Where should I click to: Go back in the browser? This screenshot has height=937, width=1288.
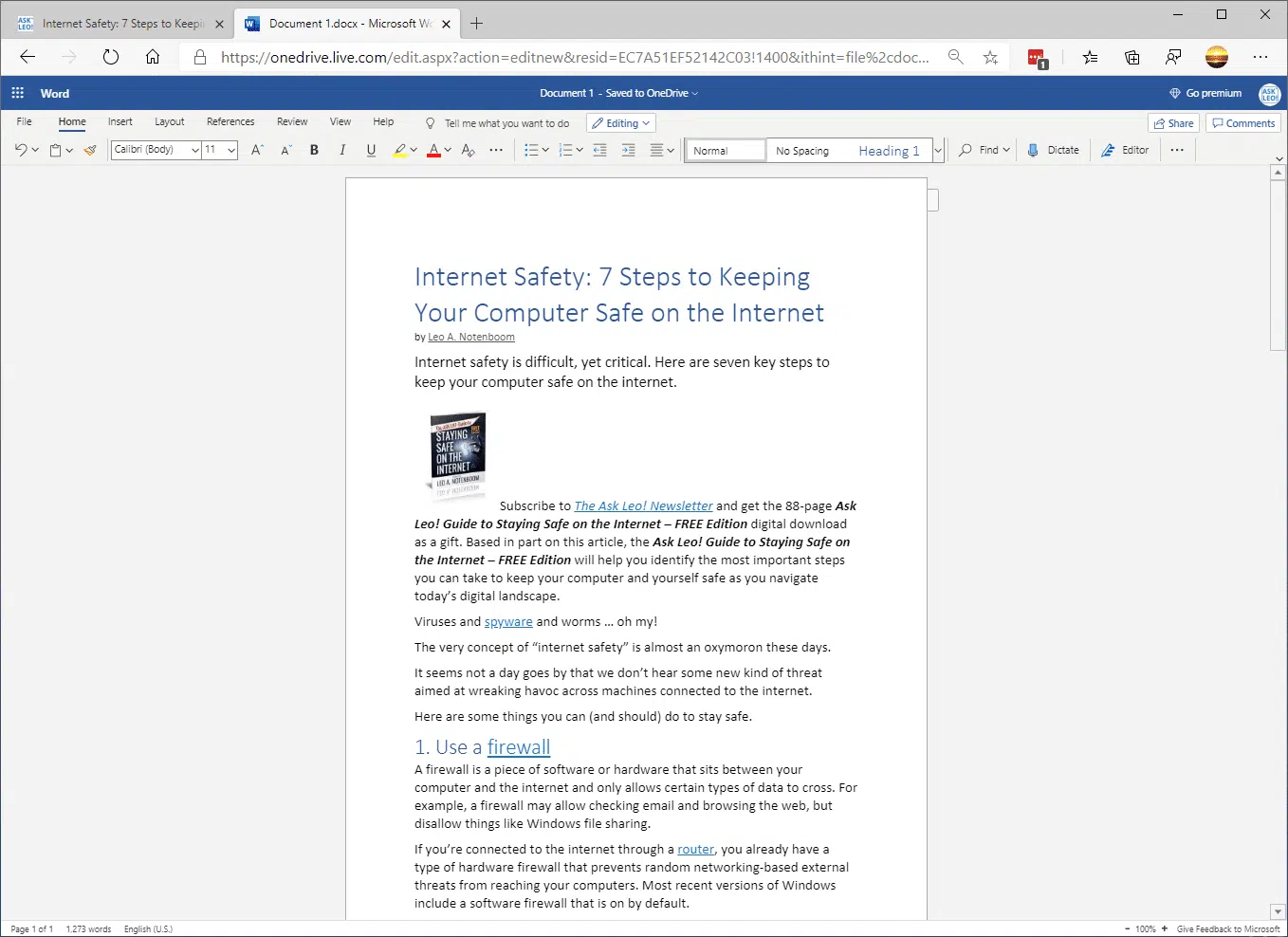pyautogui.click(x=28, y=57)
